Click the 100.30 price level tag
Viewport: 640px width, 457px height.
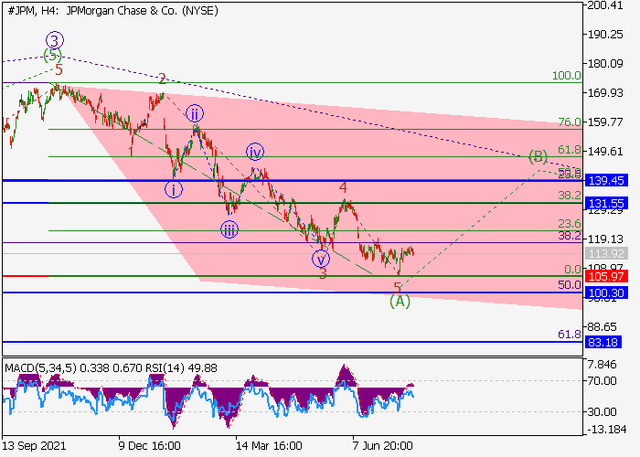[x=608, y=294]
